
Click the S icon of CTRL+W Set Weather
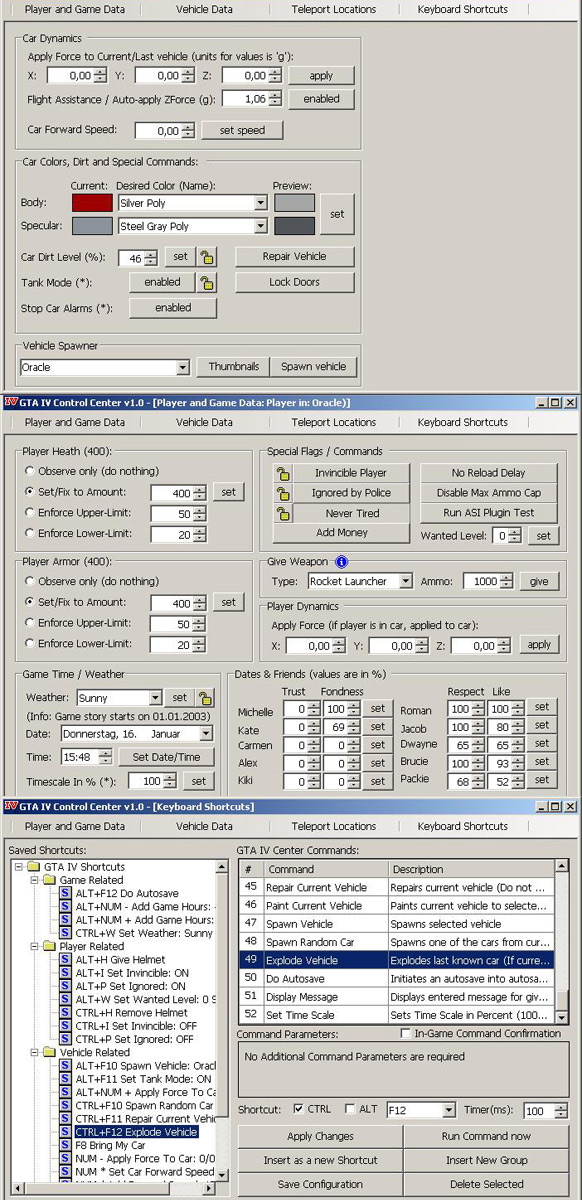[x=65, y=932]
